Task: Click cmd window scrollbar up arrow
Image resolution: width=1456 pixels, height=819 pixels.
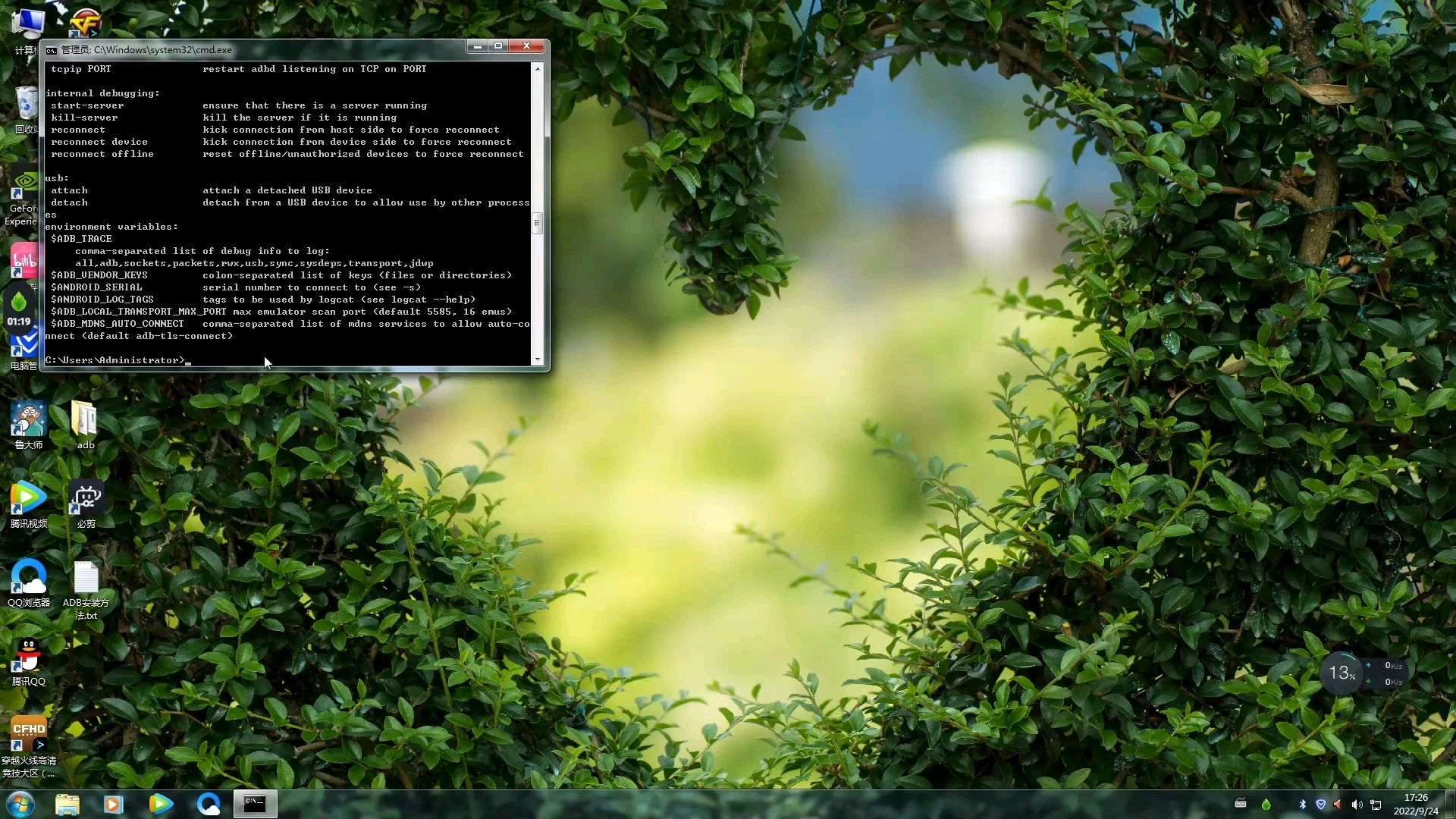Action: [x=538, y=69]
